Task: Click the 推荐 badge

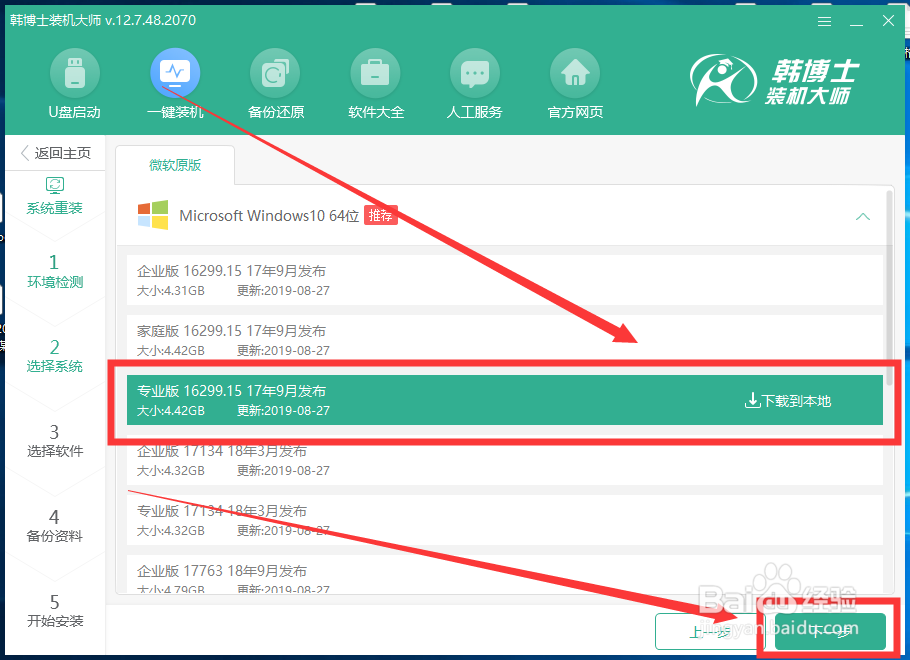Action: (x=381, y=215)
